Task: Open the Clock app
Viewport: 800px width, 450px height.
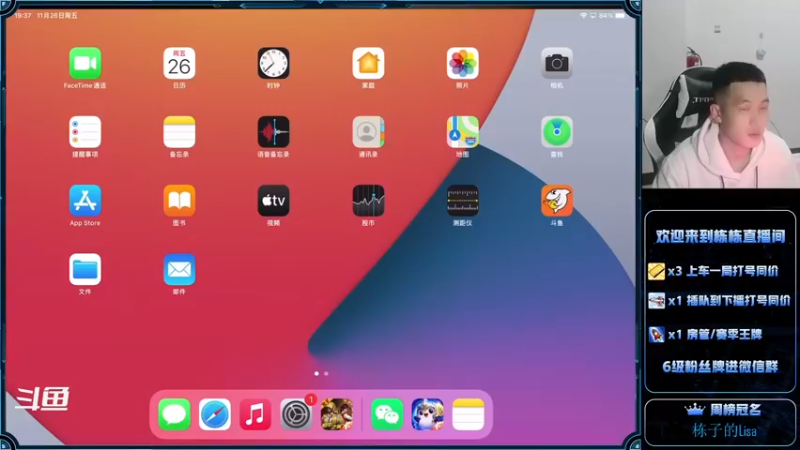Action: point(273,63)
